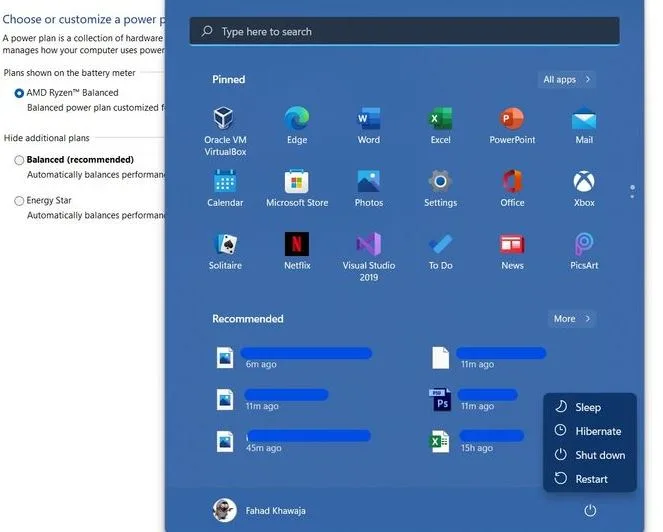Choose Hibernate from the power menu

pos(589,431)
